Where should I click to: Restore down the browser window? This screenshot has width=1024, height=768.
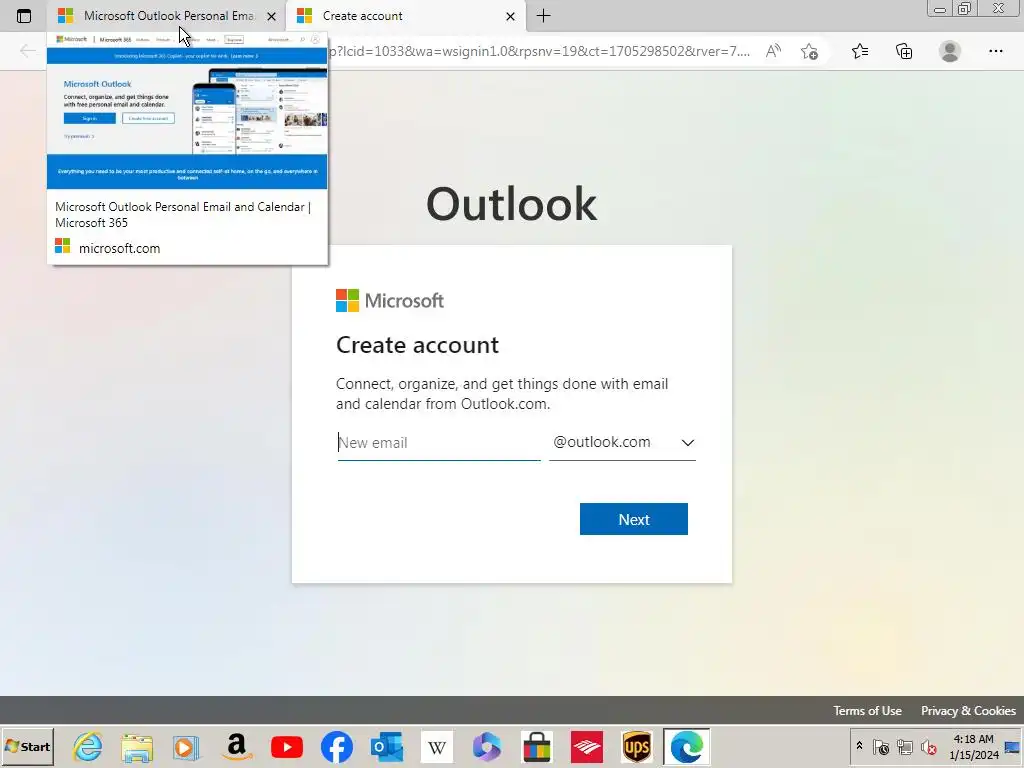click(964, 8)
